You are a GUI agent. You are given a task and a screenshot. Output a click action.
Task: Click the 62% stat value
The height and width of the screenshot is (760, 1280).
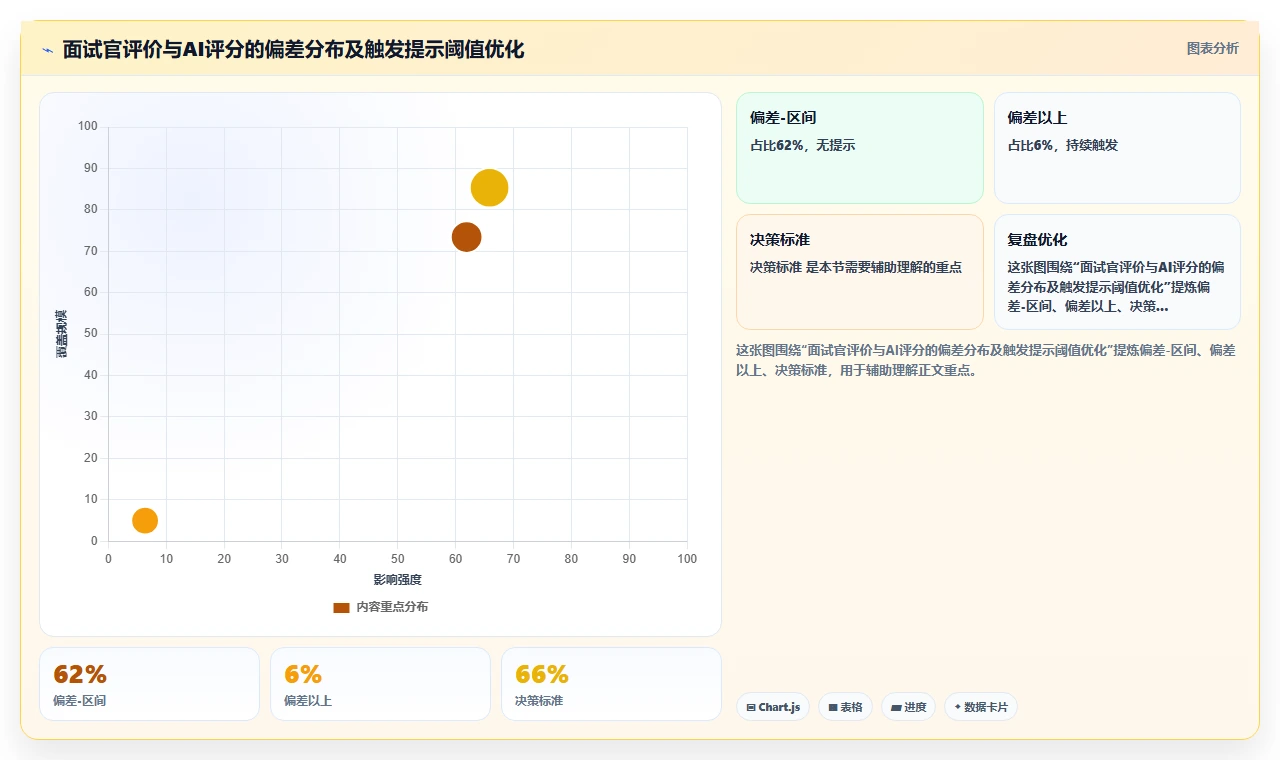point(80,674)
